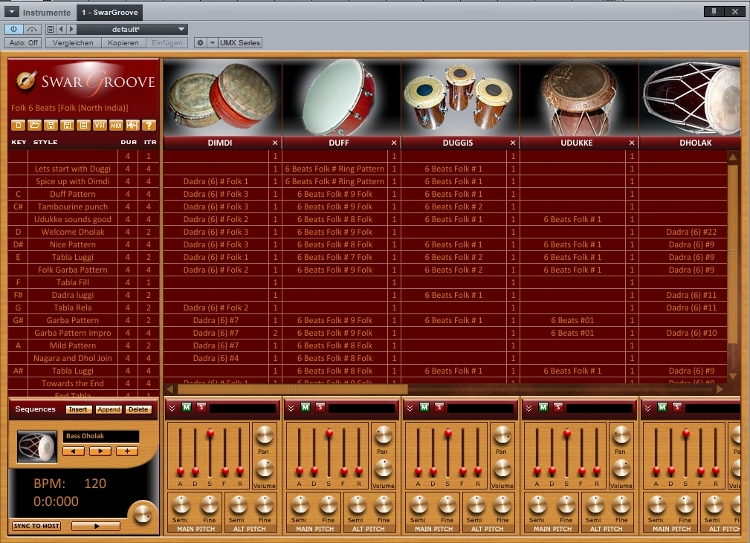Solo the DIMDI channel
The image size is (750, 543).
point(201,407)
